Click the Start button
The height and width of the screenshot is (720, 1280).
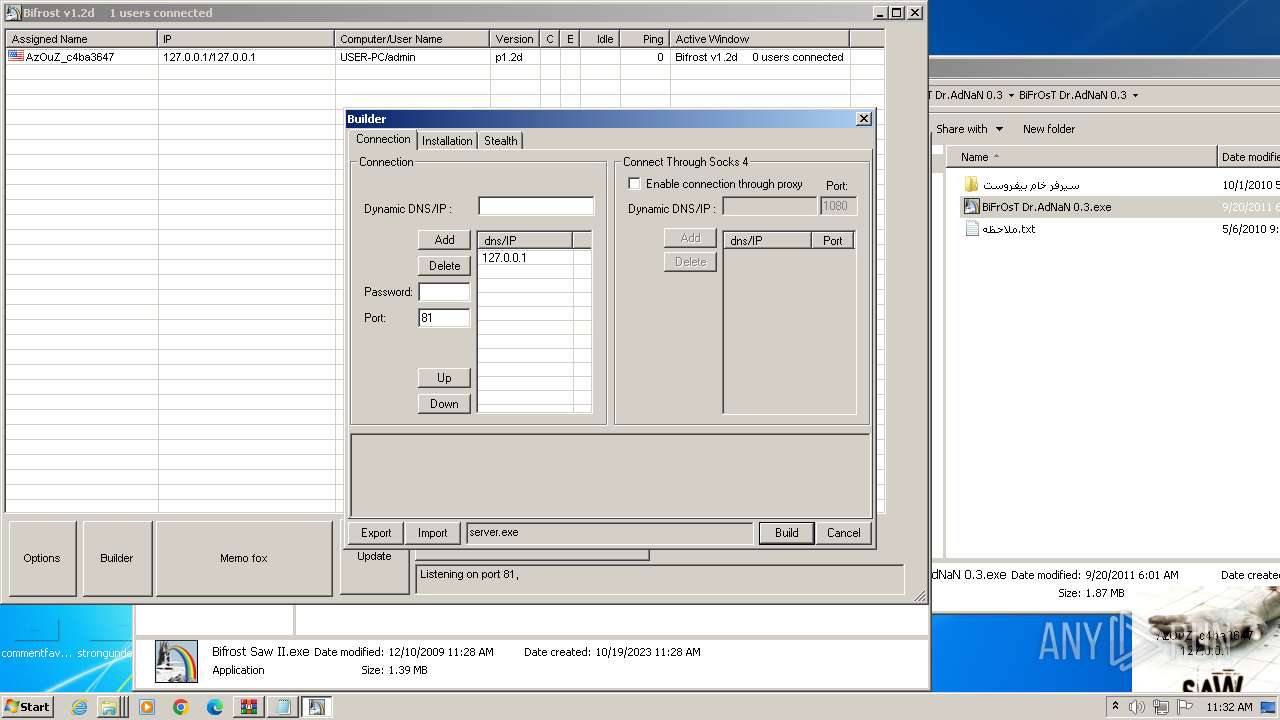28,707
